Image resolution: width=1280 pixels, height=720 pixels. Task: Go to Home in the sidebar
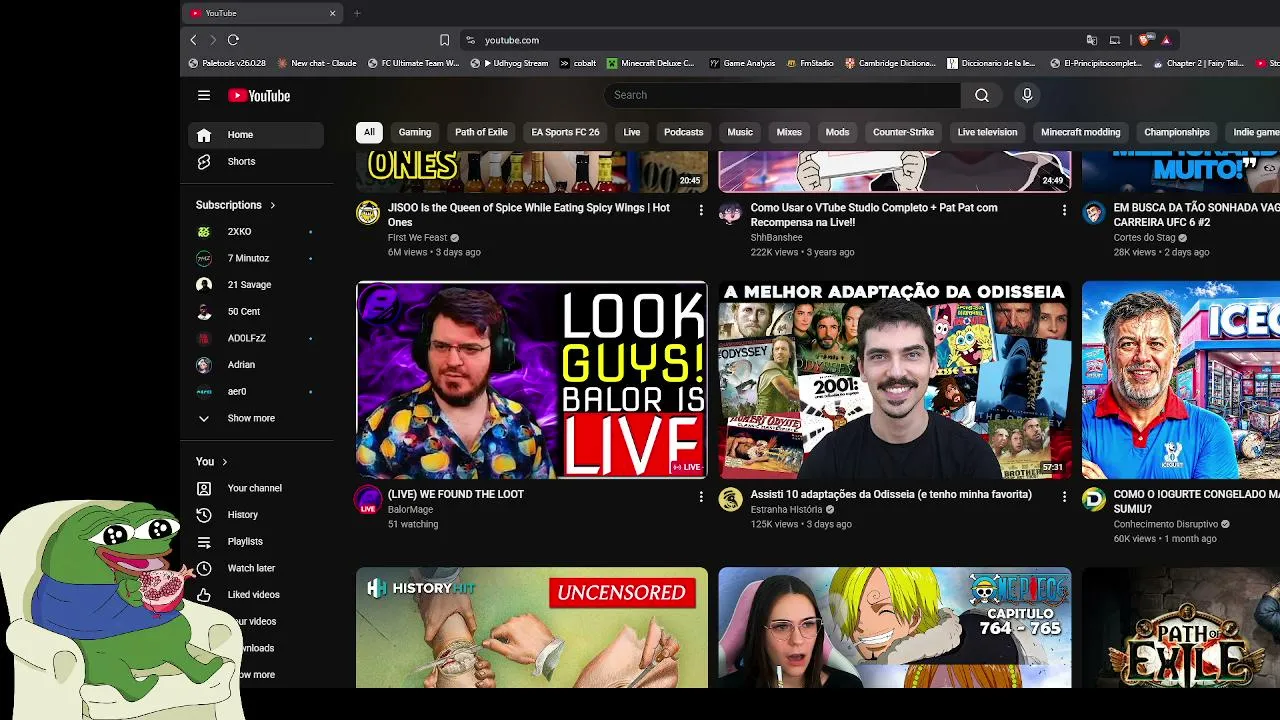click(256, 135)
